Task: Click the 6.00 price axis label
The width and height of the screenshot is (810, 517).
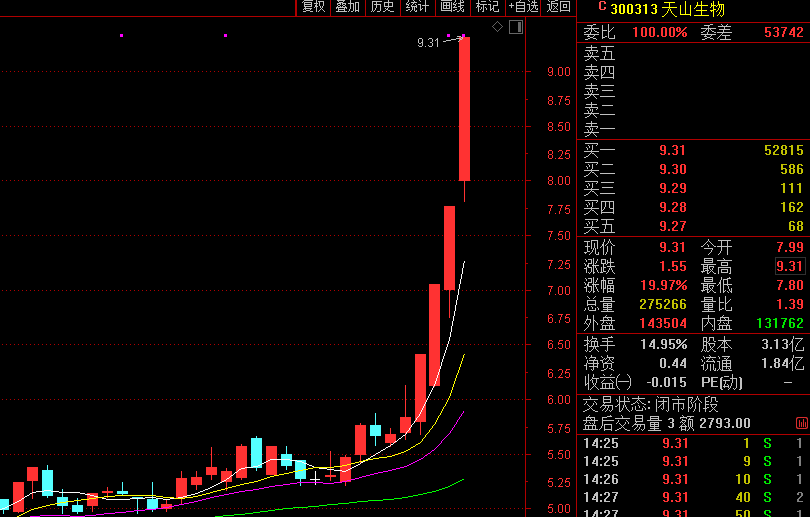Action: (x=559, y=399)
